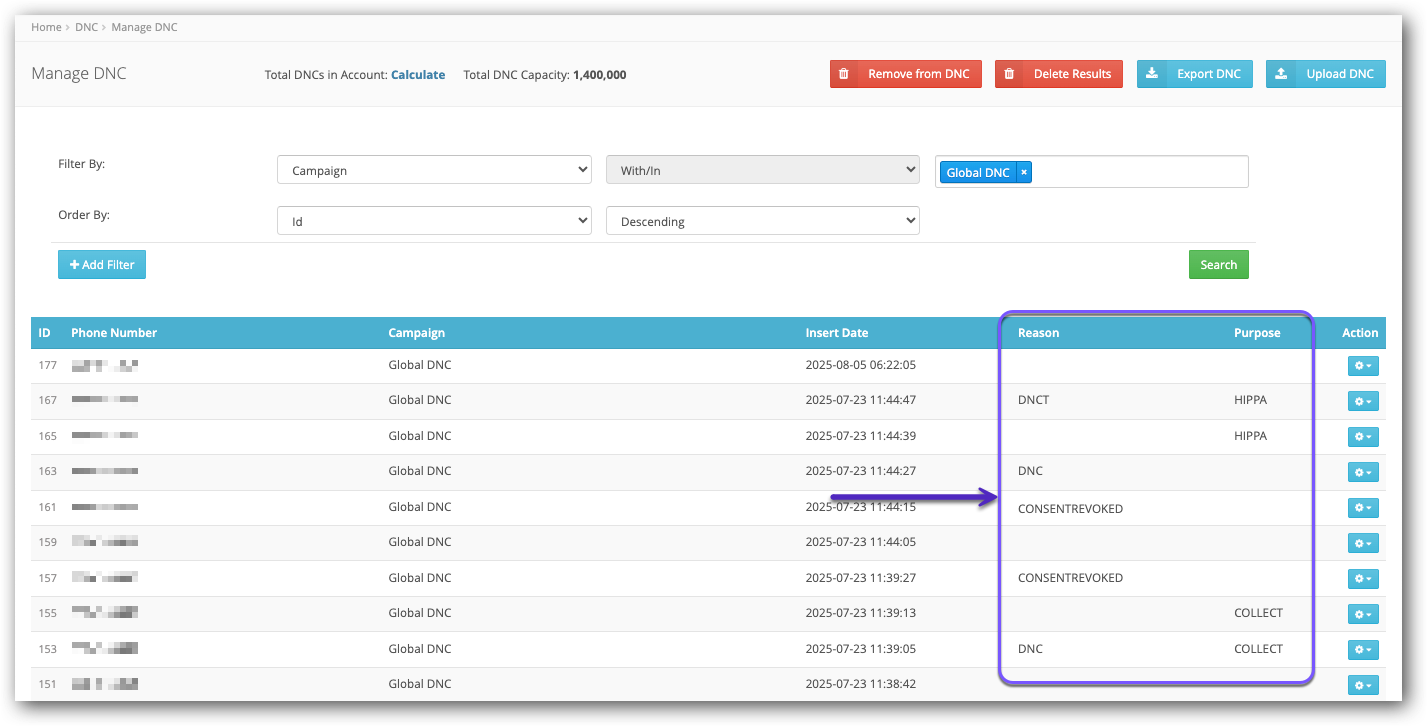
Task: Go to Home in breadcrumb
Action: (x=46, y=27)
